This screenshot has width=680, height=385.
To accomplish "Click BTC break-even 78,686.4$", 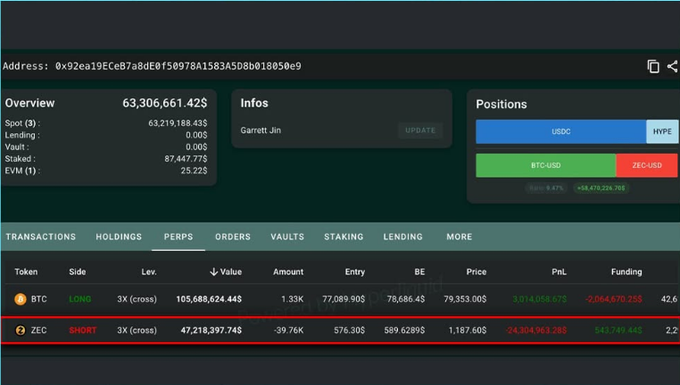I will [406, 299].
